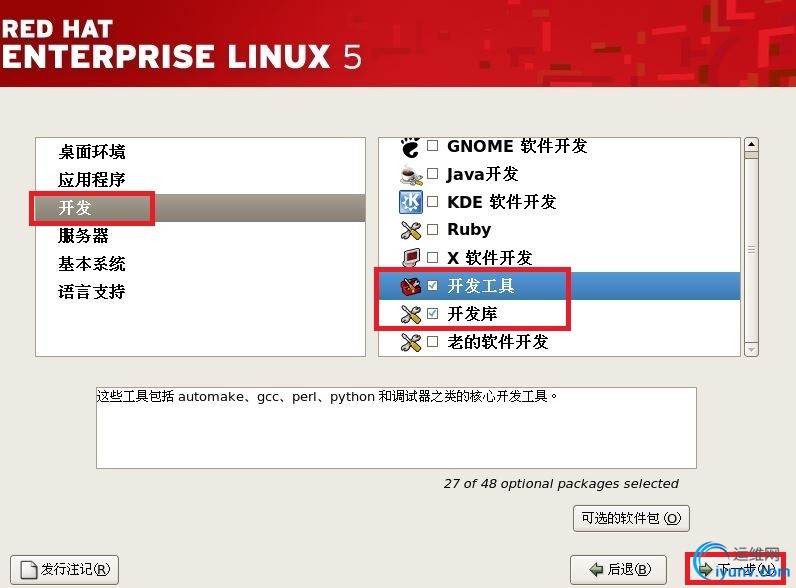Select the 桌面环境 category
Image resolution: width=796 pixels, height=588 pixels.
[x=91, y=152]
